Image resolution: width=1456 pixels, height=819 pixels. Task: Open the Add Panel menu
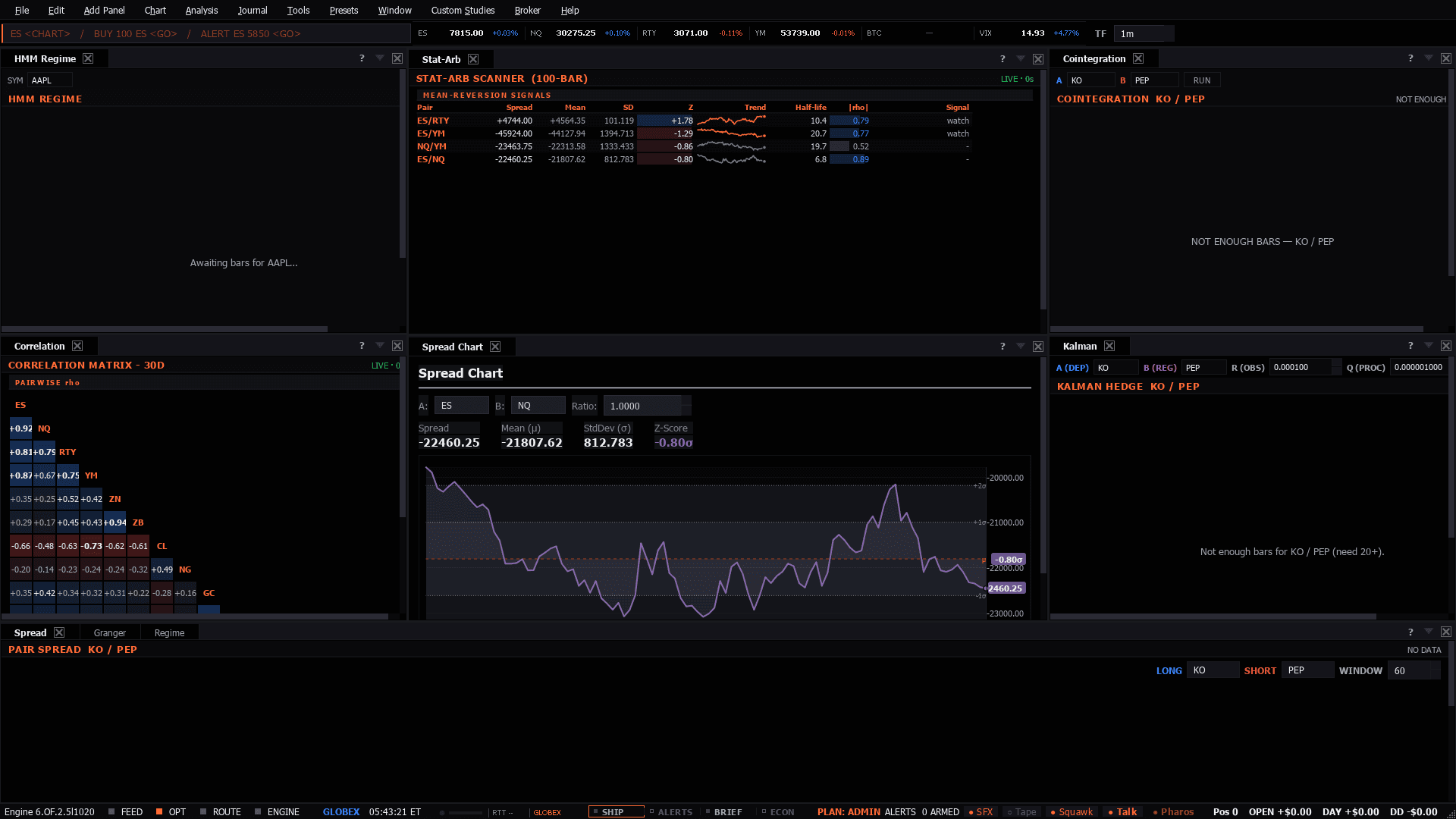point(104,10)
